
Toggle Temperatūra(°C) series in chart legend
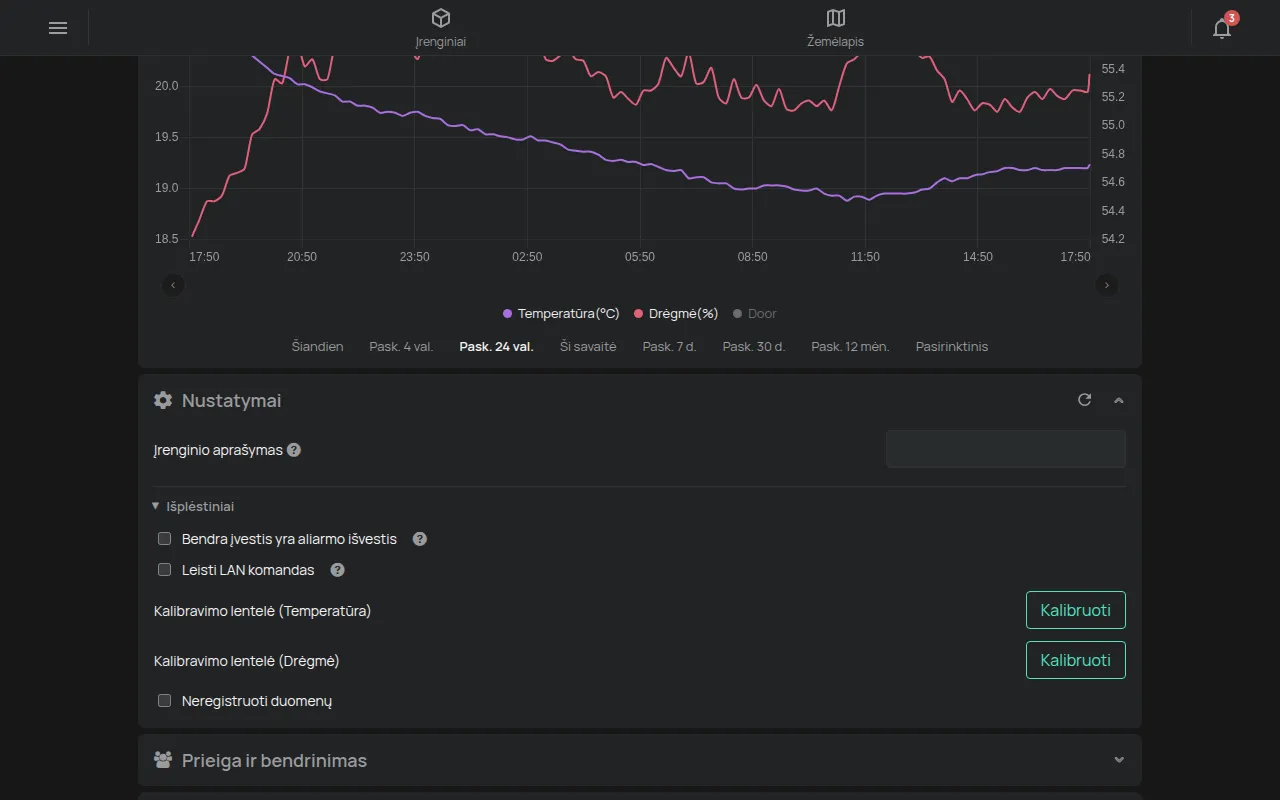tap(561, 314)
